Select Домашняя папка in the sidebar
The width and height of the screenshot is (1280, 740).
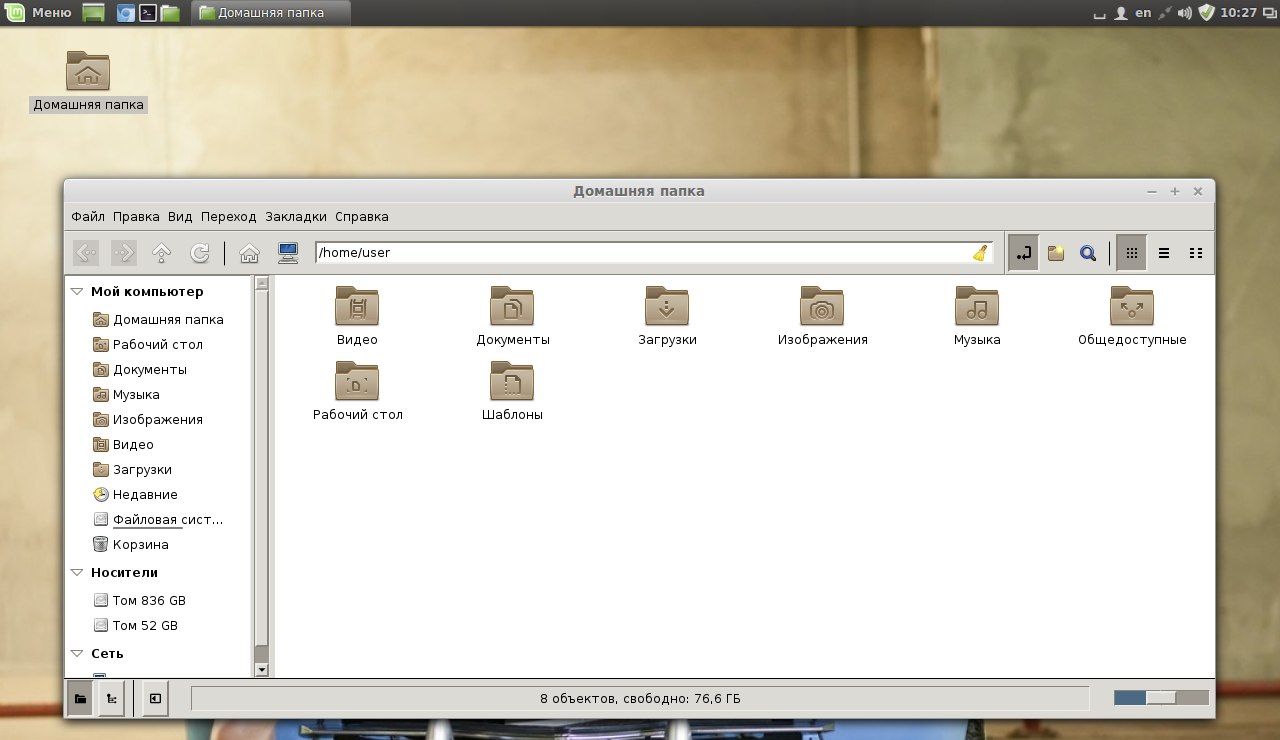coord(158,320)
